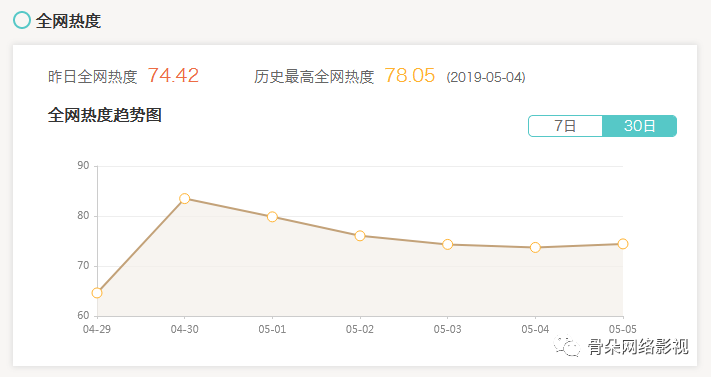This screenshot has width=711, height=377.
Task: Select the 05-05 data point circle
Action: pos(623,244)
